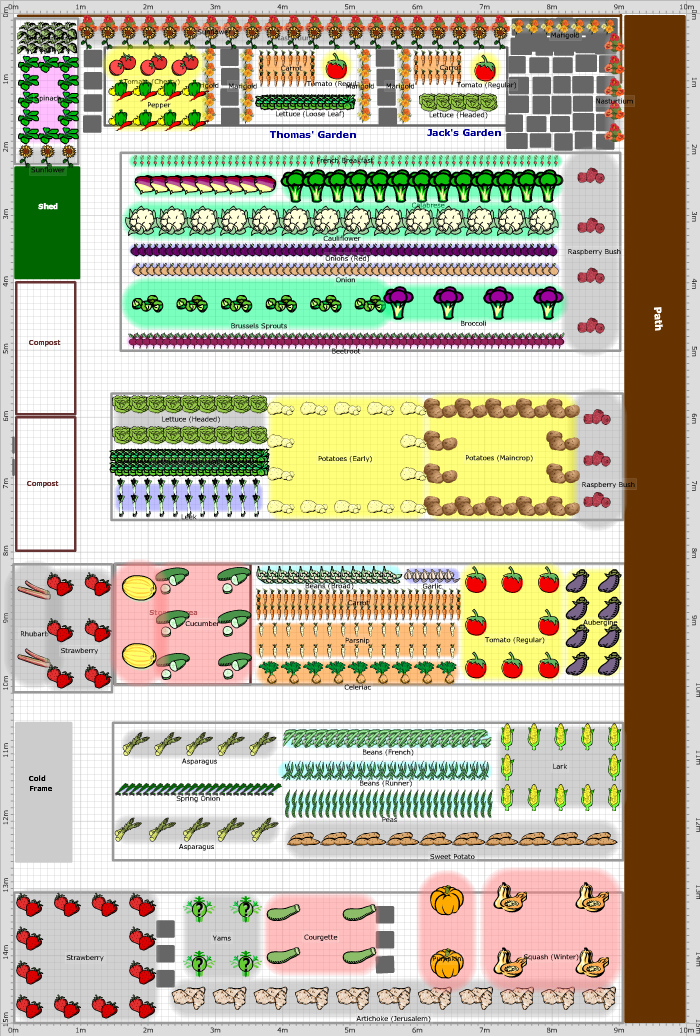700x1036 pixels.
Task: Select the headed lettuce row in Jack's Garden
Action: coord(458,102)
